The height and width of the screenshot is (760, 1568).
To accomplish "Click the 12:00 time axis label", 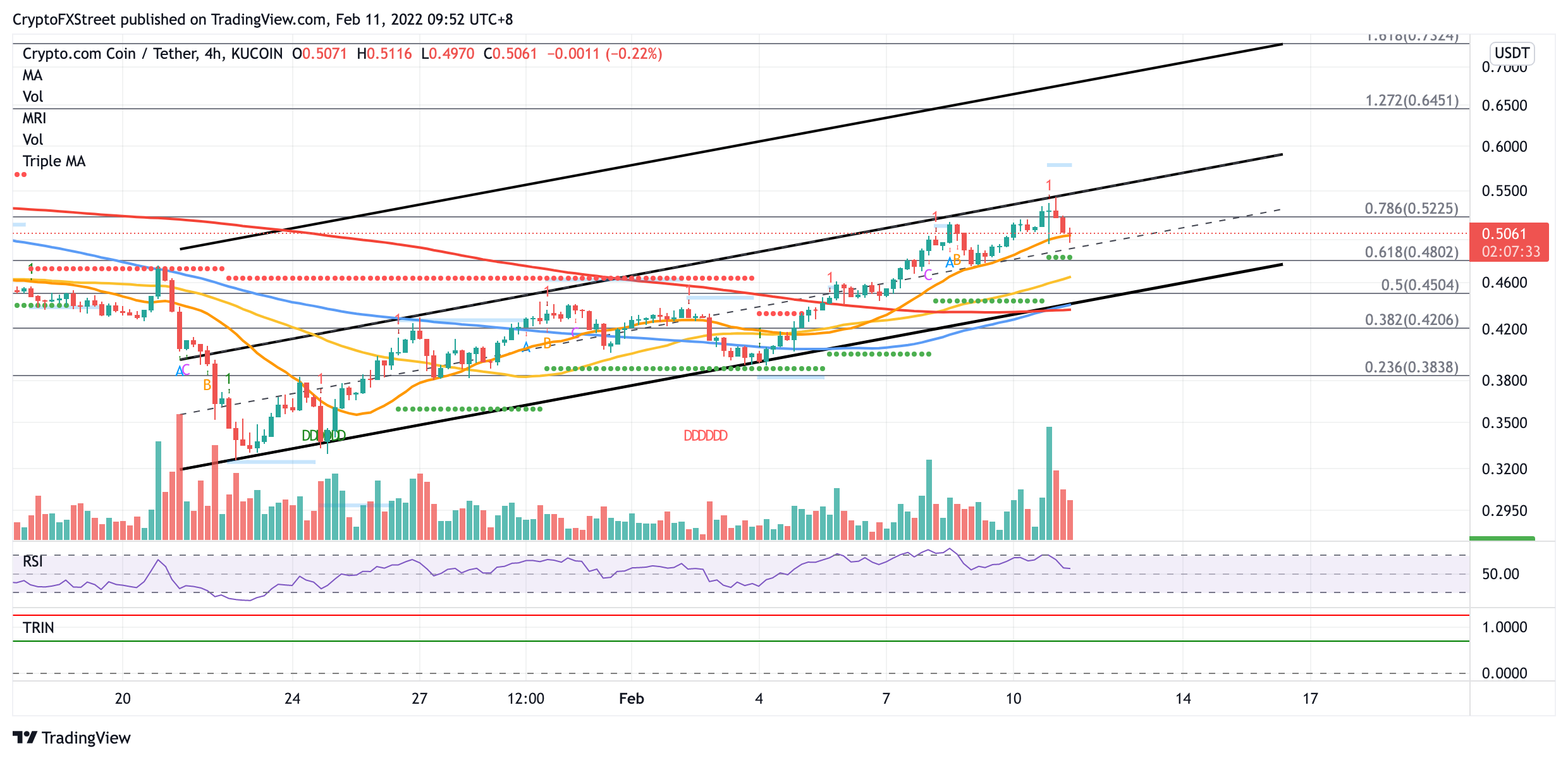I will point(525,699).
